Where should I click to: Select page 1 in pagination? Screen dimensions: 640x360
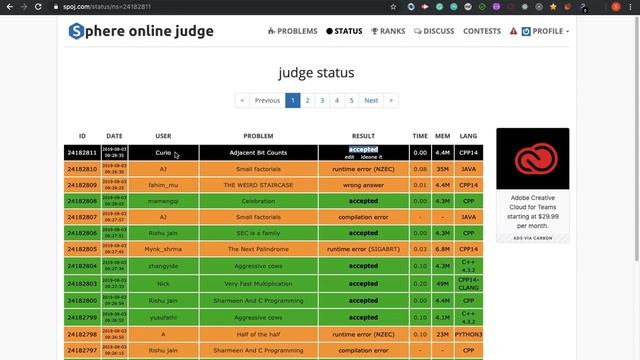(x=293, y=100)
